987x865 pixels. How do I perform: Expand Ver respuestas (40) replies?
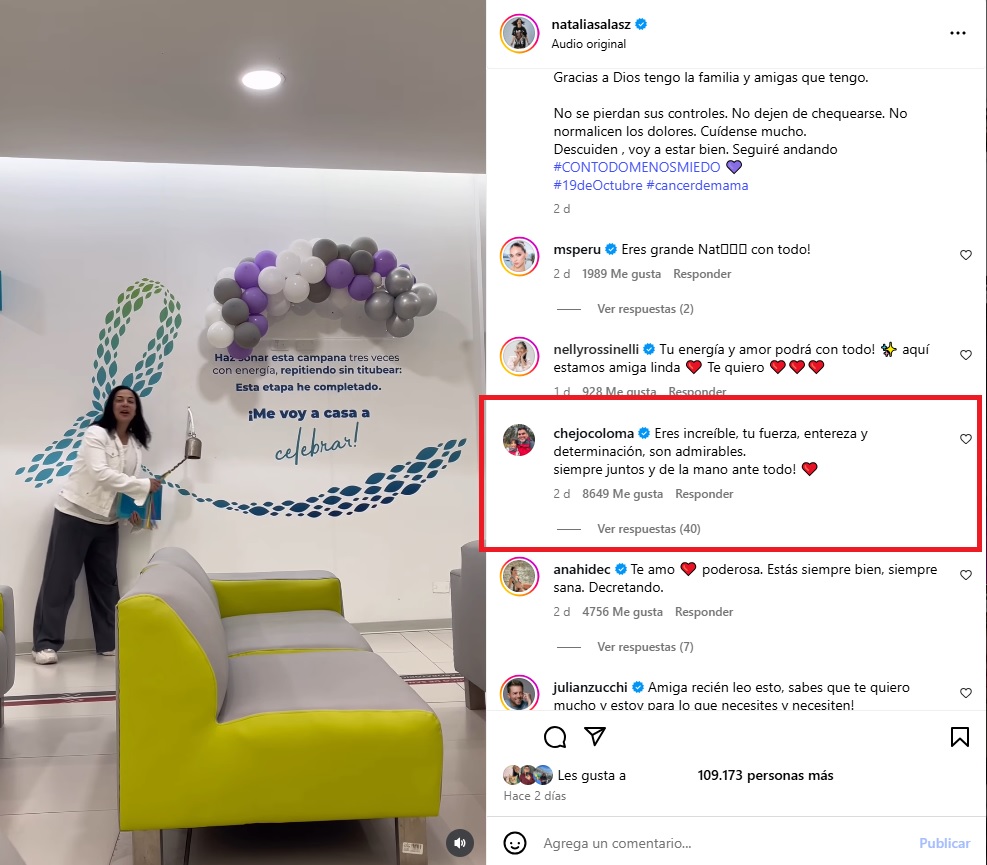[x=648, y=529]
